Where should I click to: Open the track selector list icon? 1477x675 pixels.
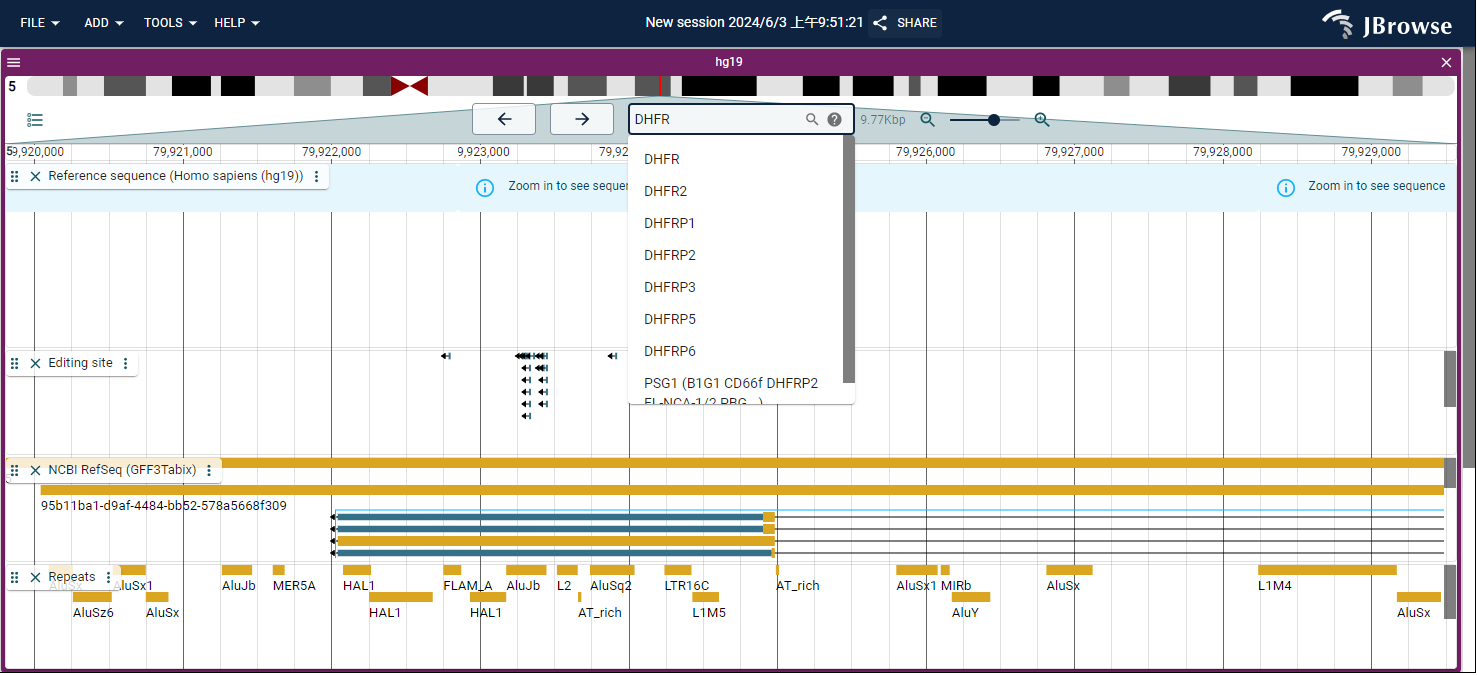(x=35, y=120)
